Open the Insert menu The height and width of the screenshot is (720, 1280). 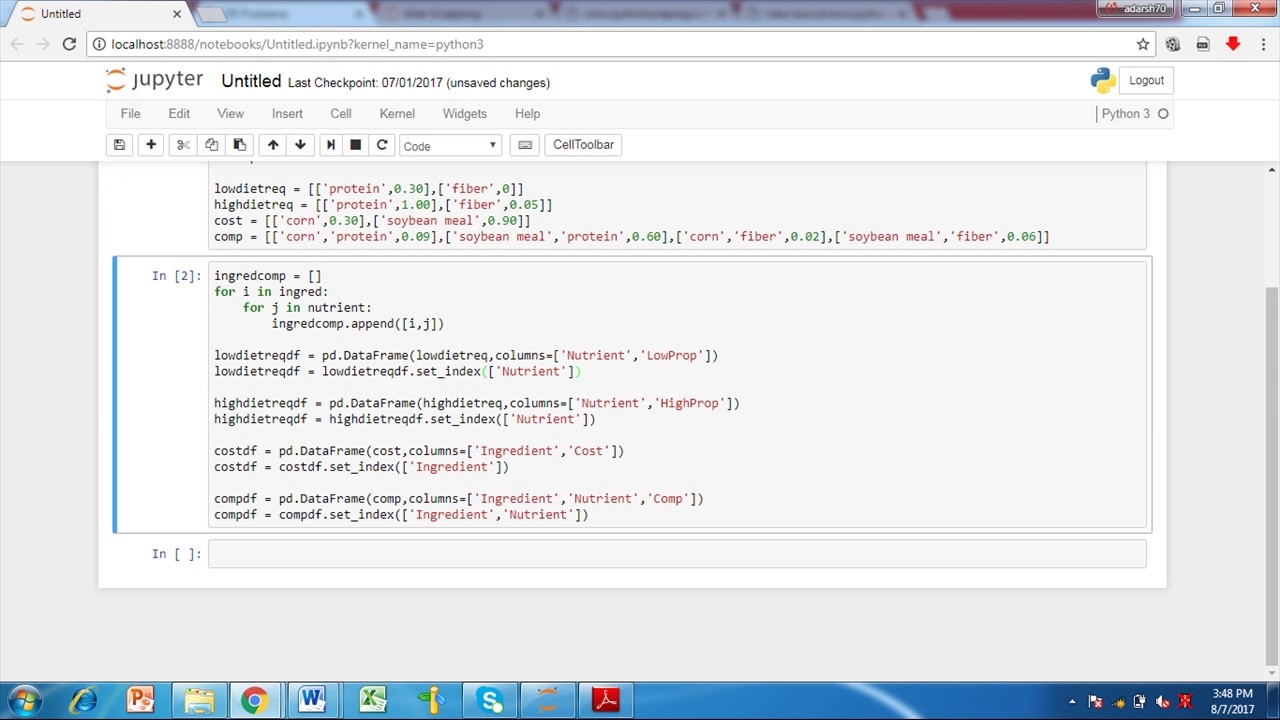pyautogui.click(x=287, y=114)
